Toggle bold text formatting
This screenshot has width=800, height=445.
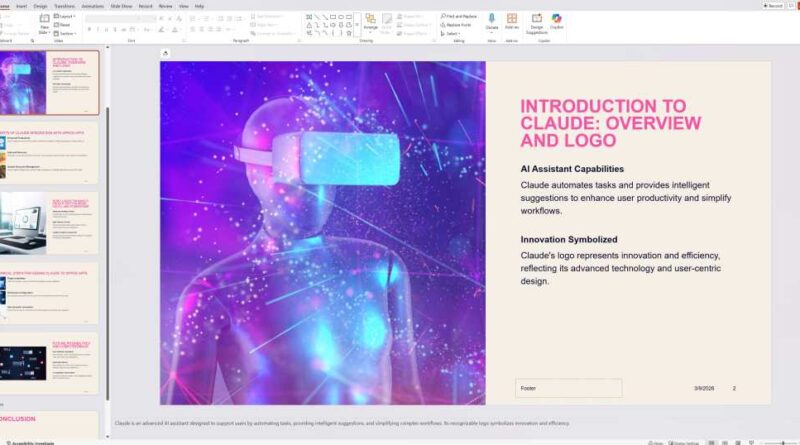click(89, 30)
